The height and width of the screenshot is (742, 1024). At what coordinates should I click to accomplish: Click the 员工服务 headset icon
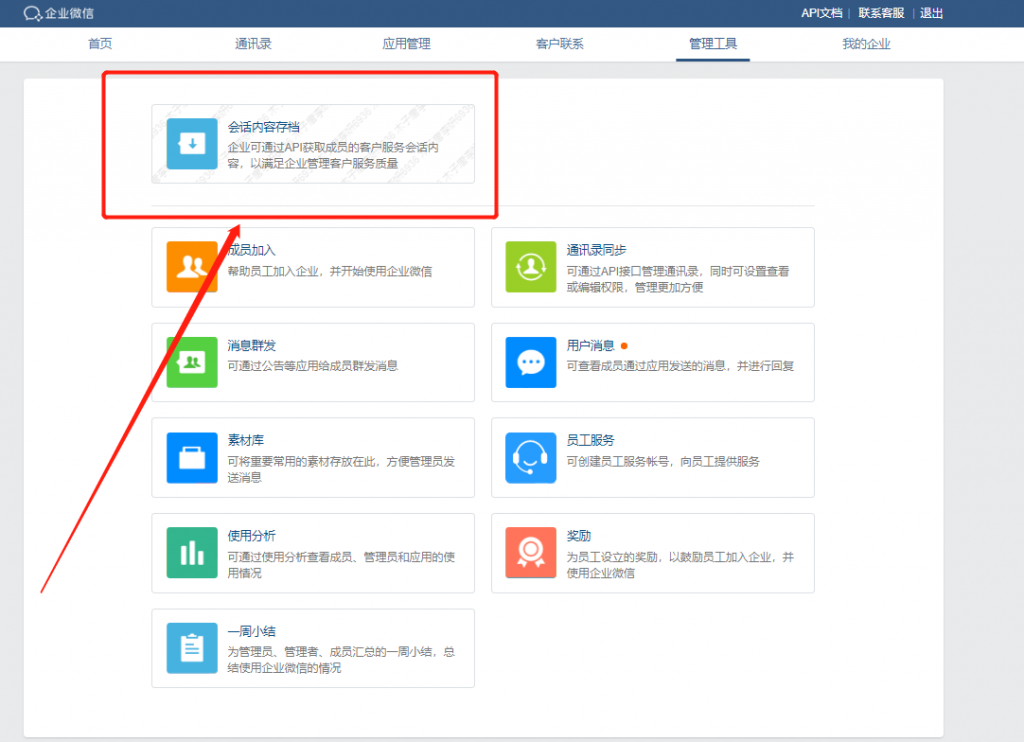coord(531,458)
